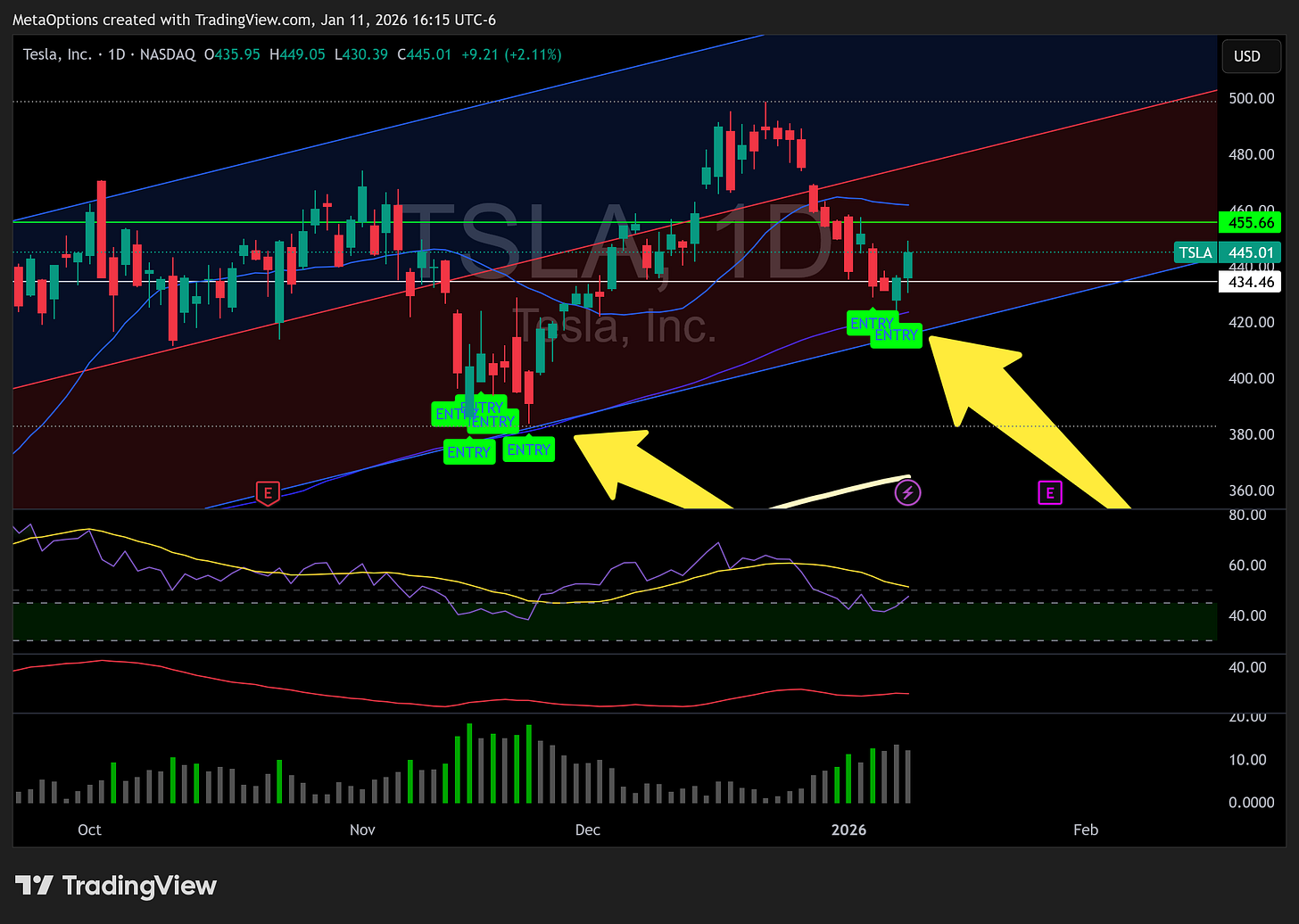Click the ENTRY label near the January pullback
The image size is (1299, 924).
[x=871, y=324]
